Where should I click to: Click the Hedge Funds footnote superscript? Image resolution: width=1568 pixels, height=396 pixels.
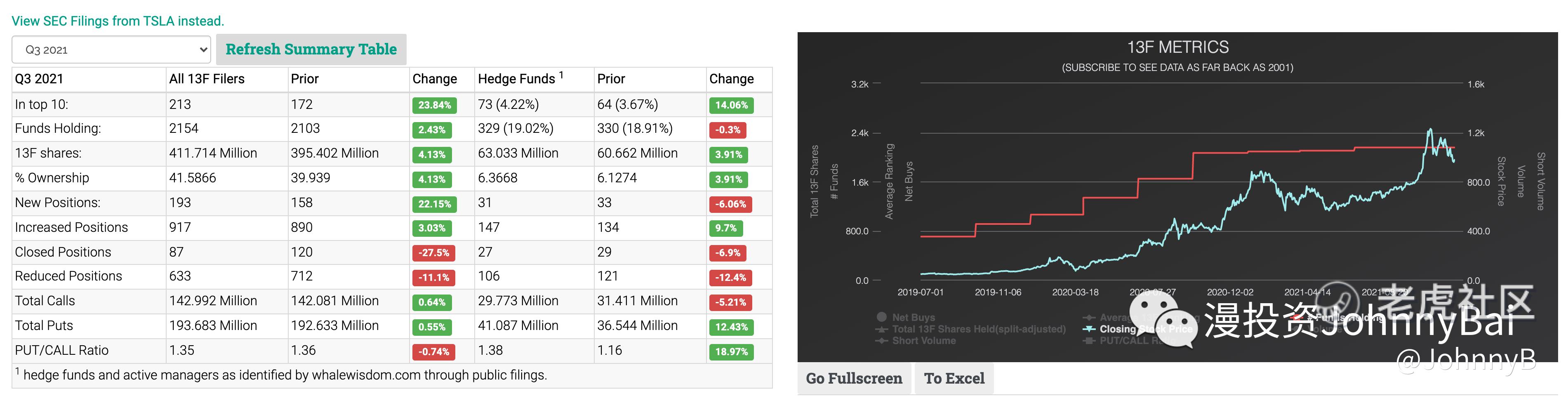(561, 75)
